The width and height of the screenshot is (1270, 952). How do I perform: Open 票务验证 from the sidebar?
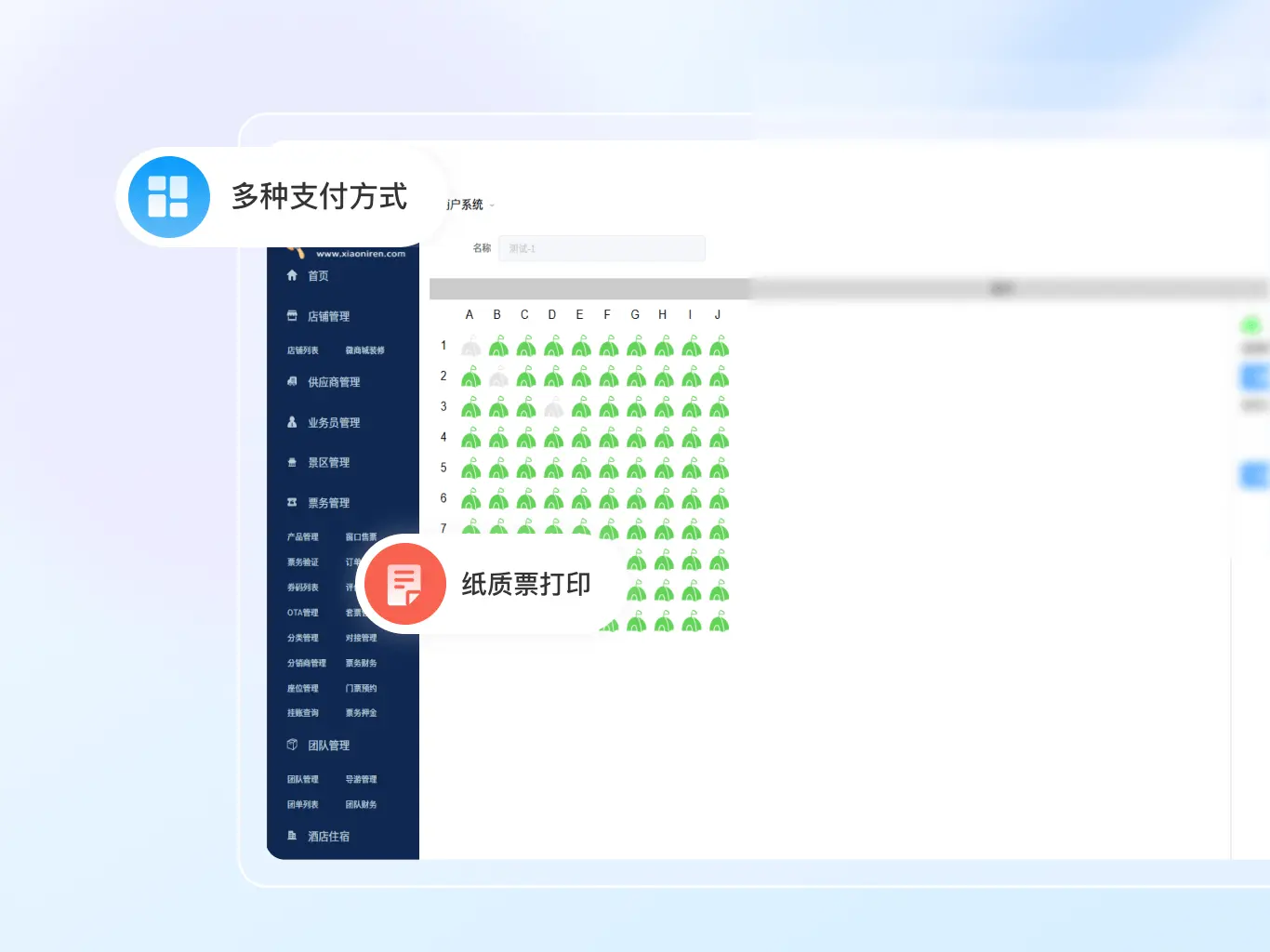click(x=302, y=562)
